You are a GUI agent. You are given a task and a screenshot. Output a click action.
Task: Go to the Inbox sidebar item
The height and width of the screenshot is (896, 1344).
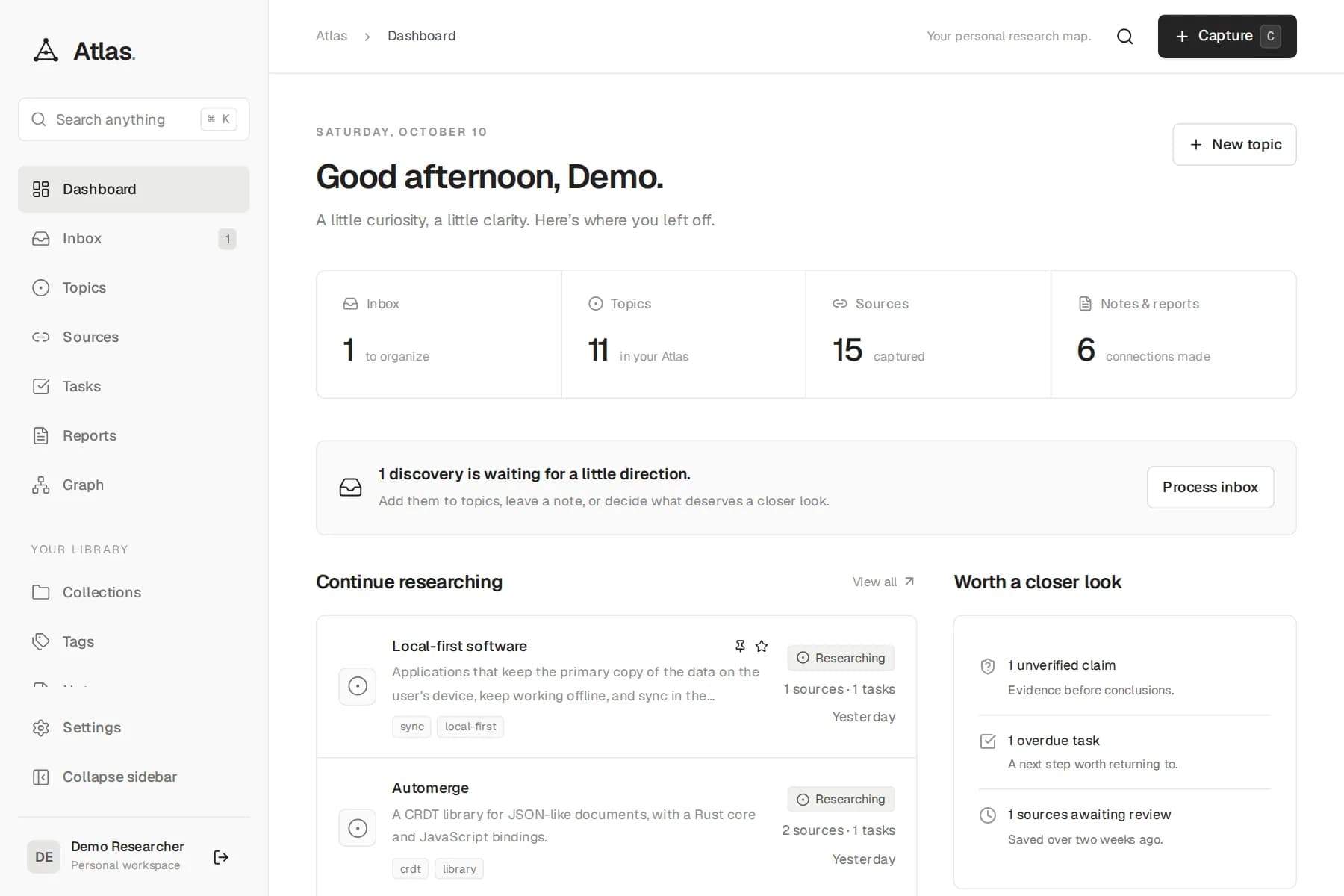[x=134, y=238]
